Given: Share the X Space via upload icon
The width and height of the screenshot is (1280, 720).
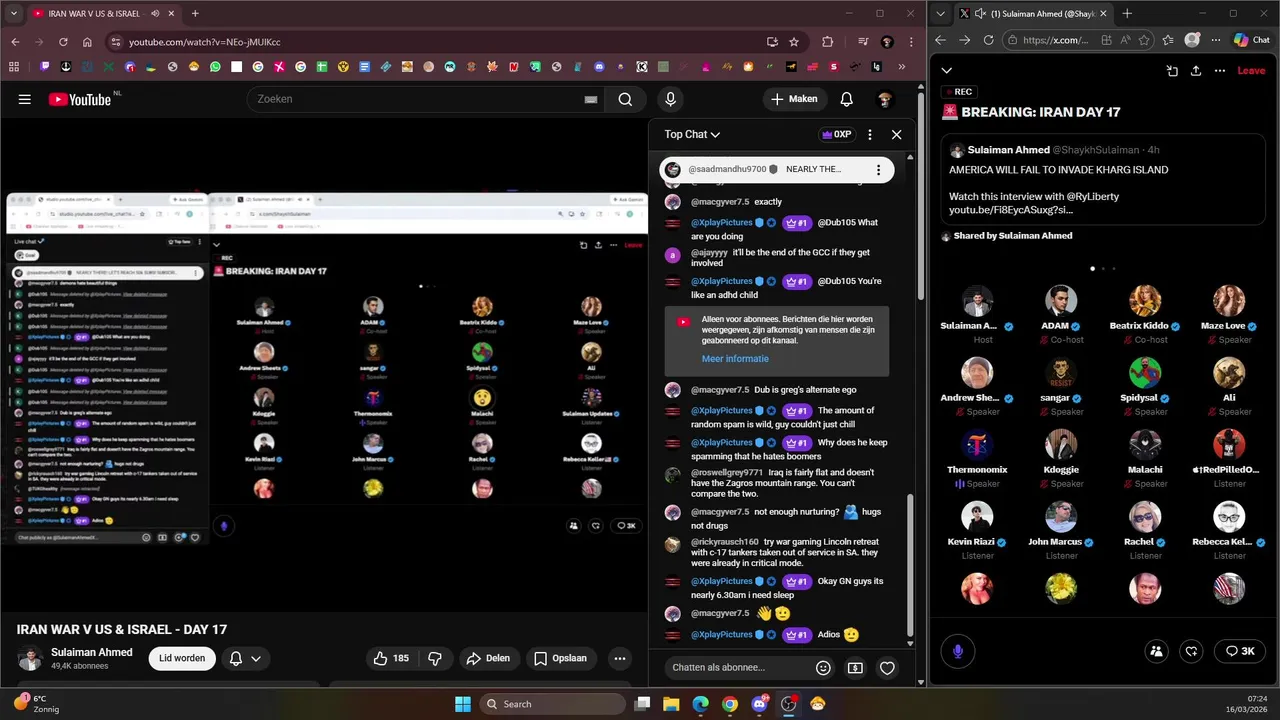Looking at the screenshot, I should point(1196,71).
